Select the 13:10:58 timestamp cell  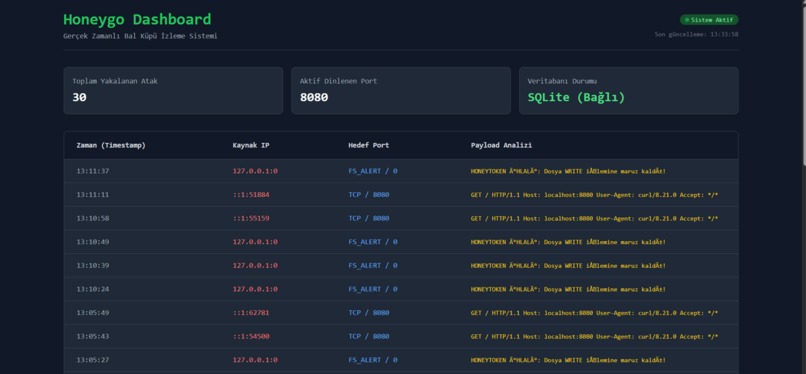point(93,218)
